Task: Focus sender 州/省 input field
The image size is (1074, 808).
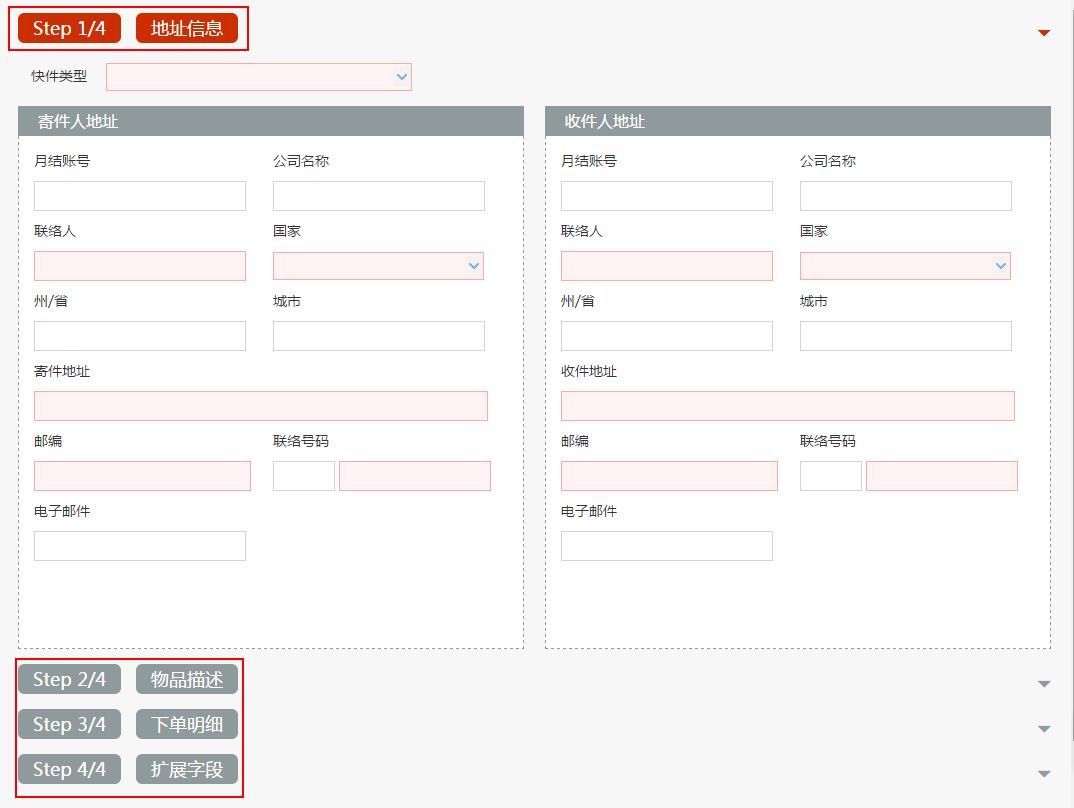Action: coord(140,336)
